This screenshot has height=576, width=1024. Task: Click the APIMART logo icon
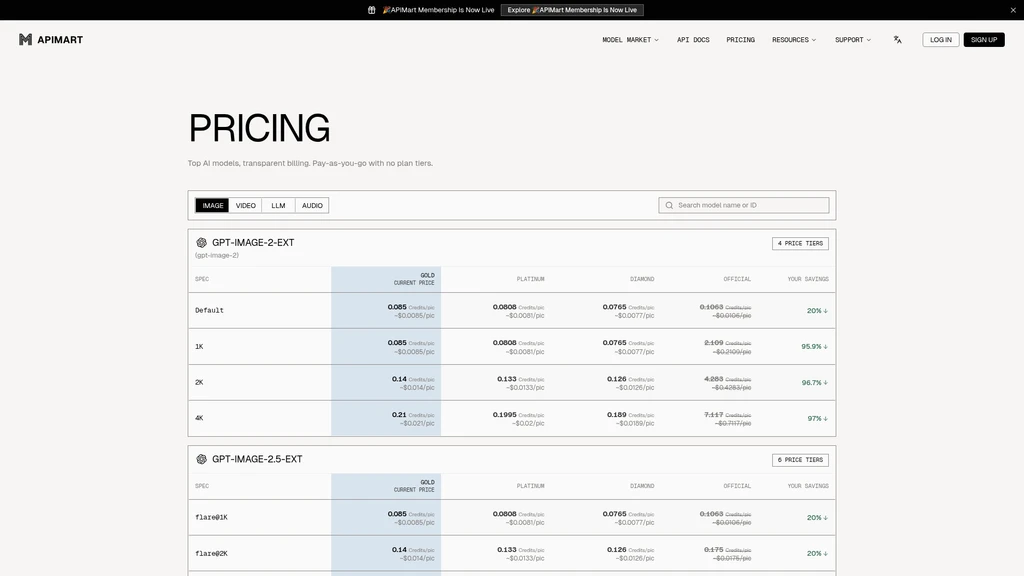(25, 40)
